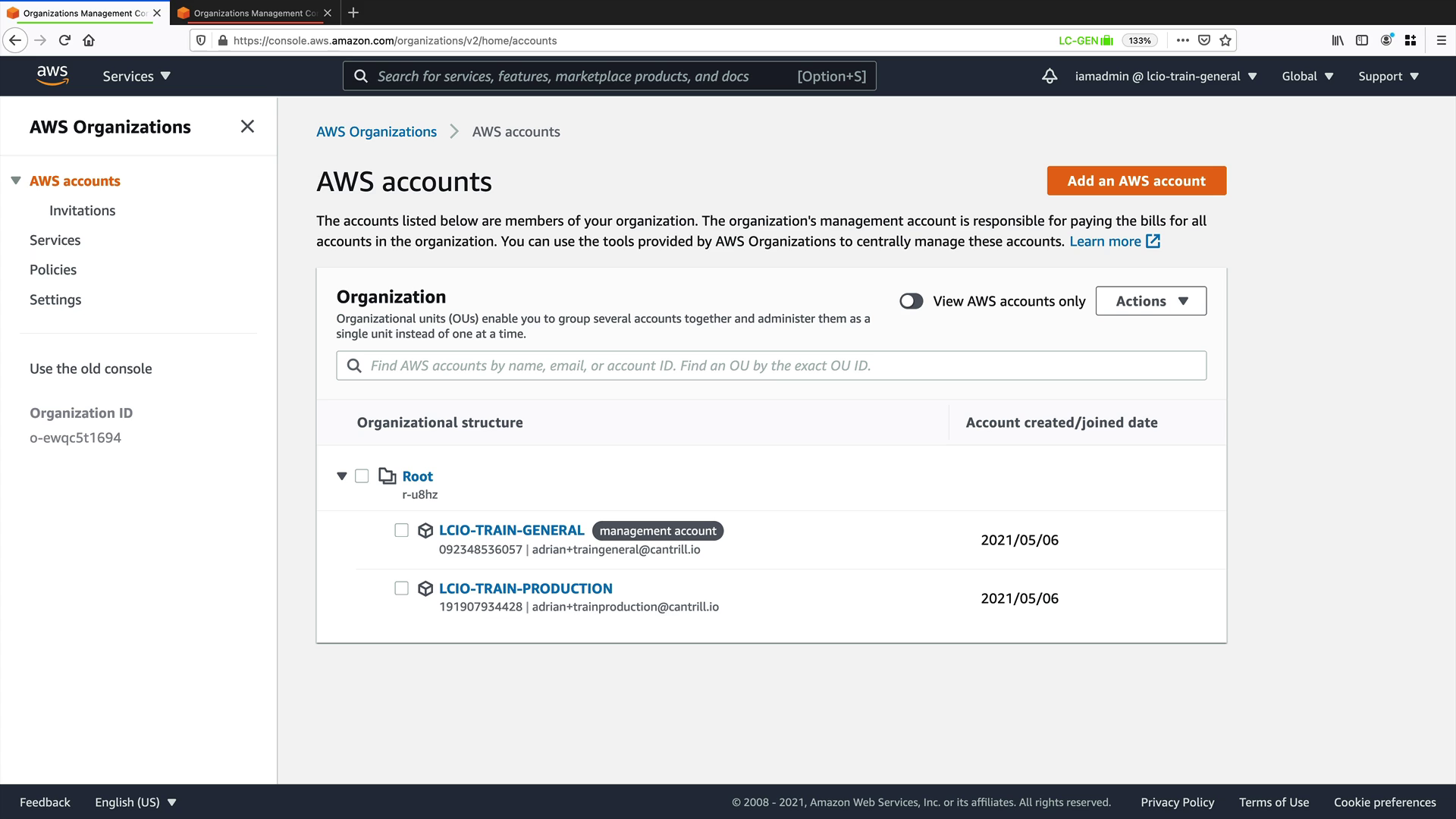Click the 133% zoom level indicator
The height and width of the screenshot is (819, 1456).
[1140, 40]
